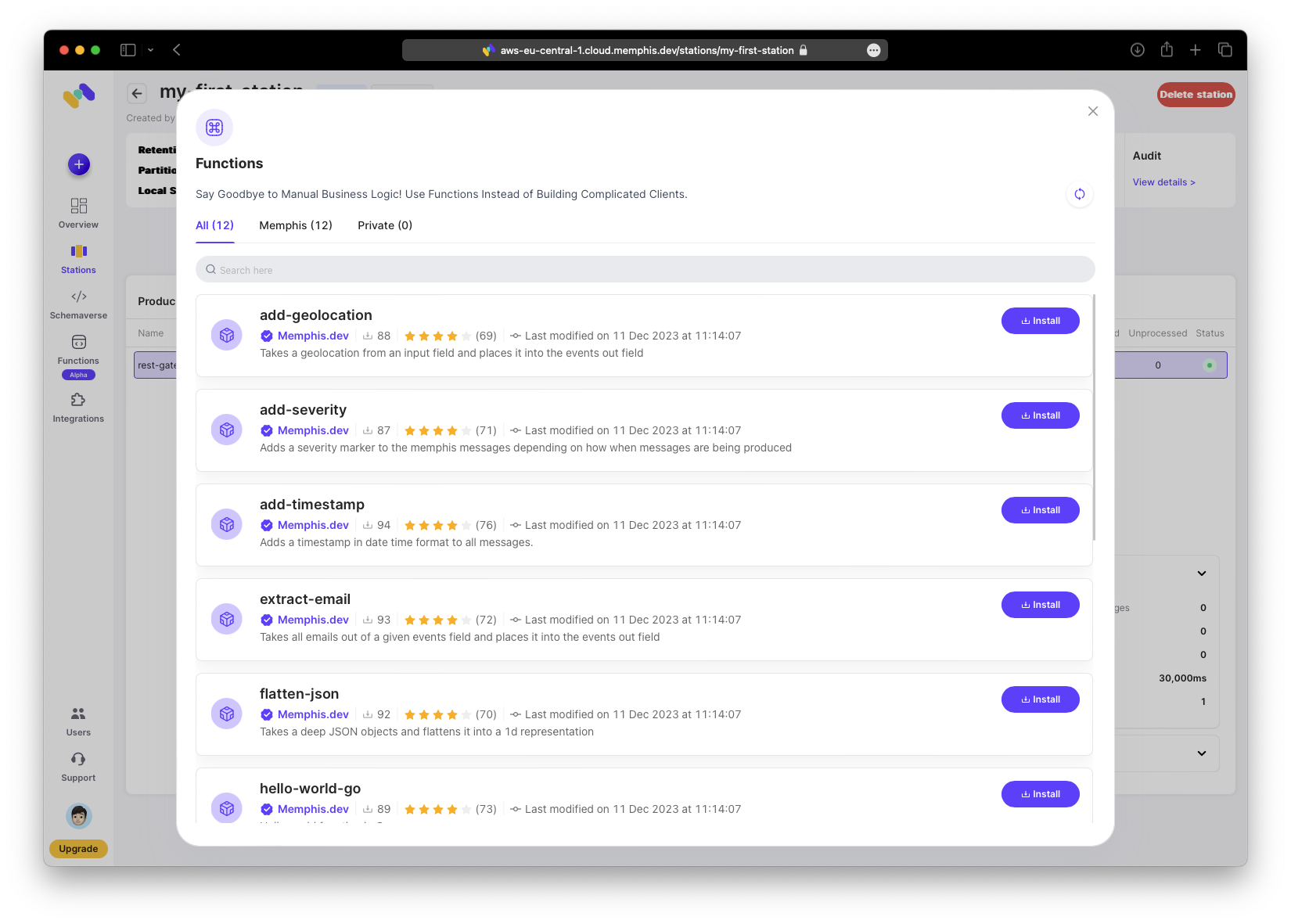Close the Functions dialog
The width and height of the screenshot is (1291, 924).
point(1093,111)
